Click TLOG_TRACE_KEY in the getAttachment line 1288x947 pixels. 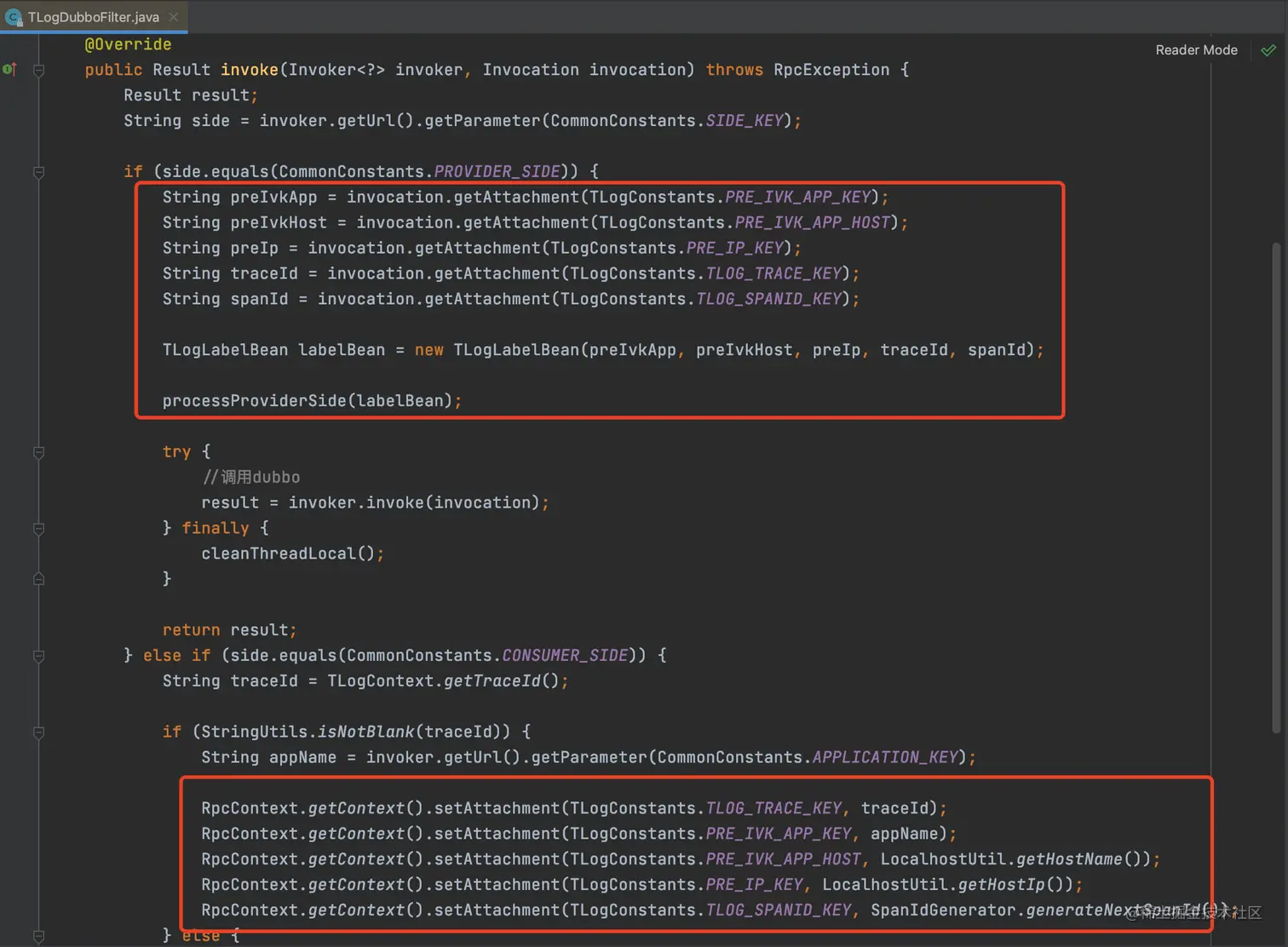pyautogui.click(x=773, y=273)
